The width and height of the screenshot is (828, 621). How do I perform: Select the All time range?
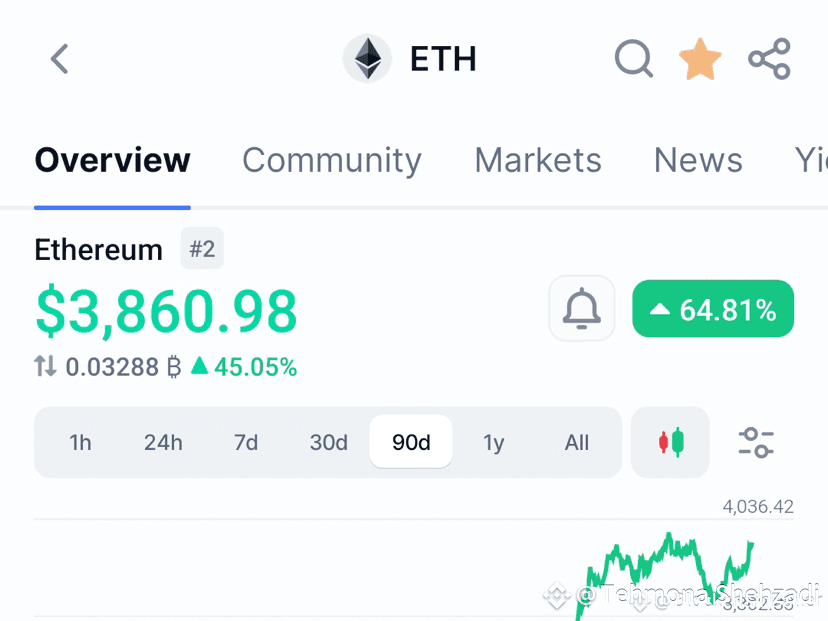coord(577,443)
